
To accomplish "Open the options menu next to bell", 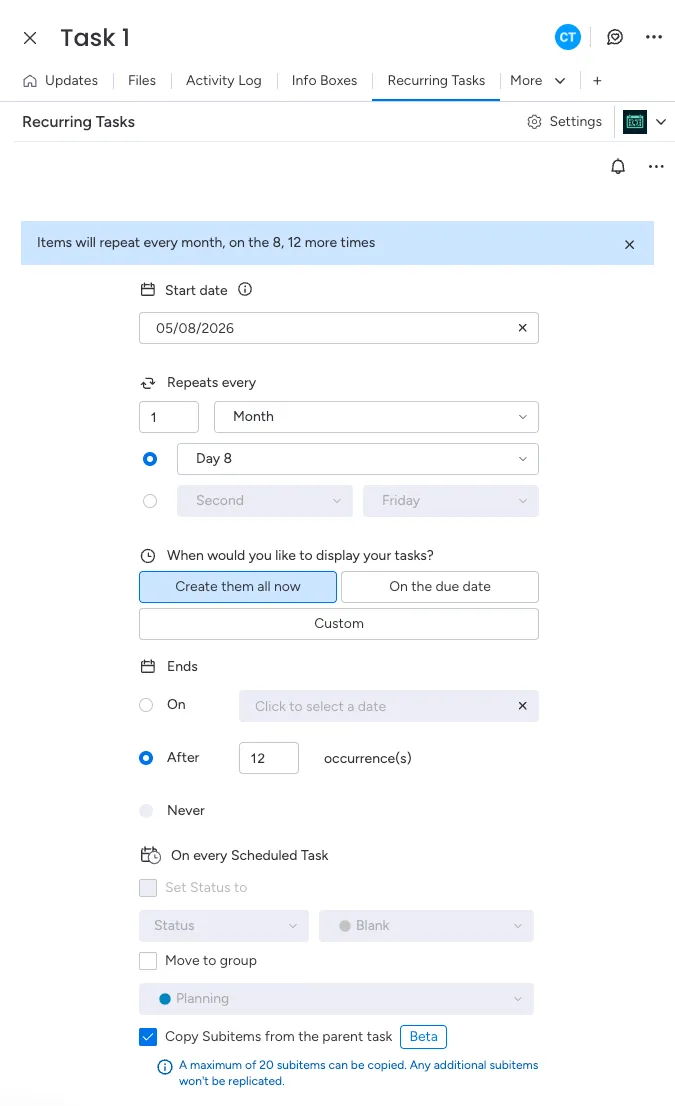I will [x=656, y=166].
